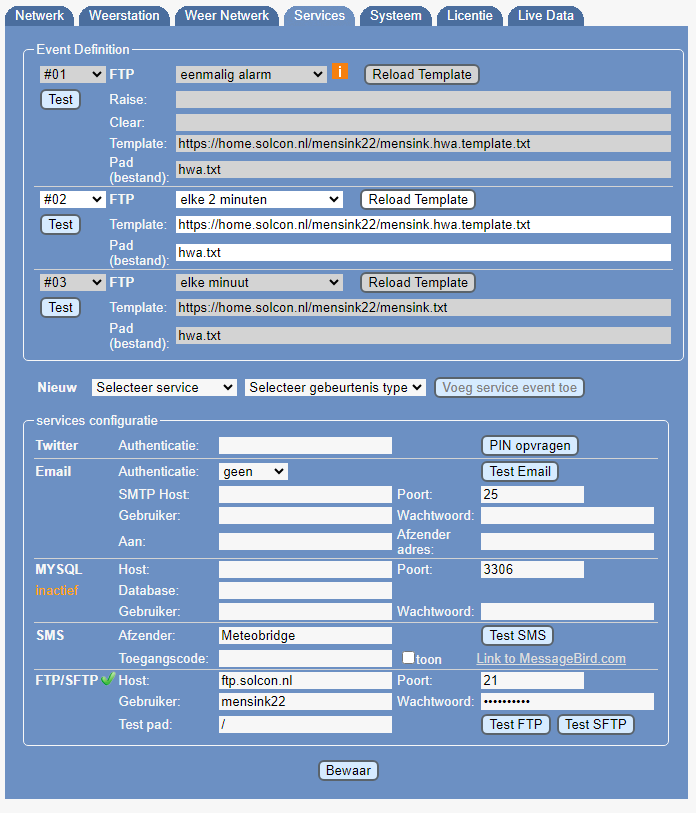Follow the Link to MessageBird.com
Screen dimensions: 696x813
[x=550, y=658]
